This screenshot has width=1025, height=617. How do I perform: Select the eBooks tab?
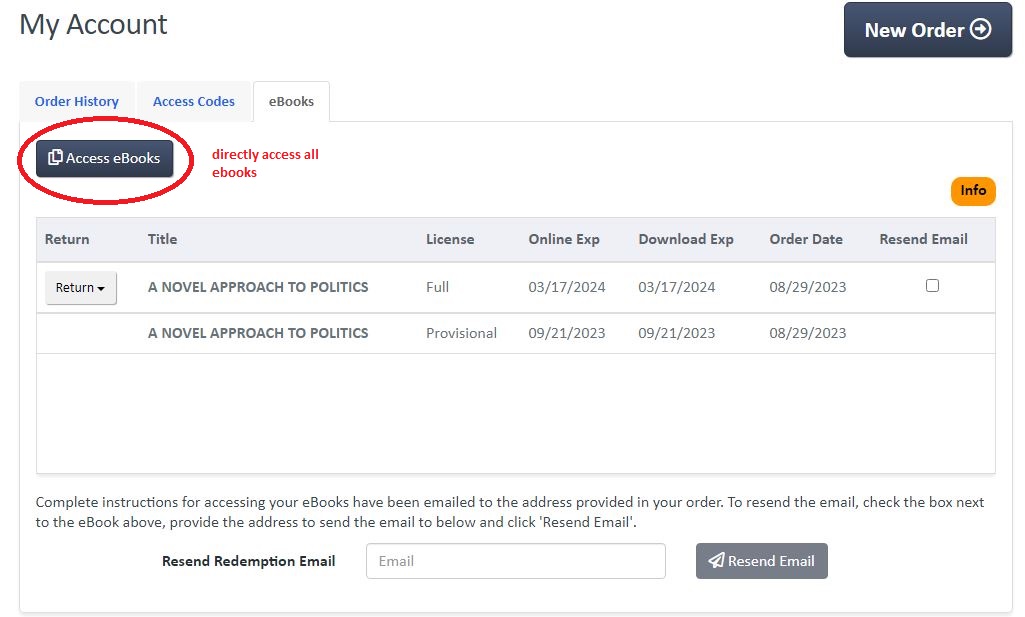(x=291, y=101)
